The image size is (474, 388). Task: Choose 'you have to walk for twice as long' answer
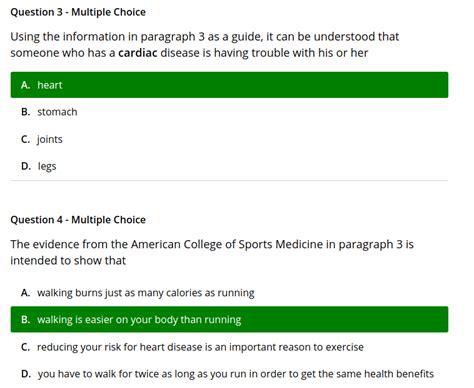click(229, 374)
